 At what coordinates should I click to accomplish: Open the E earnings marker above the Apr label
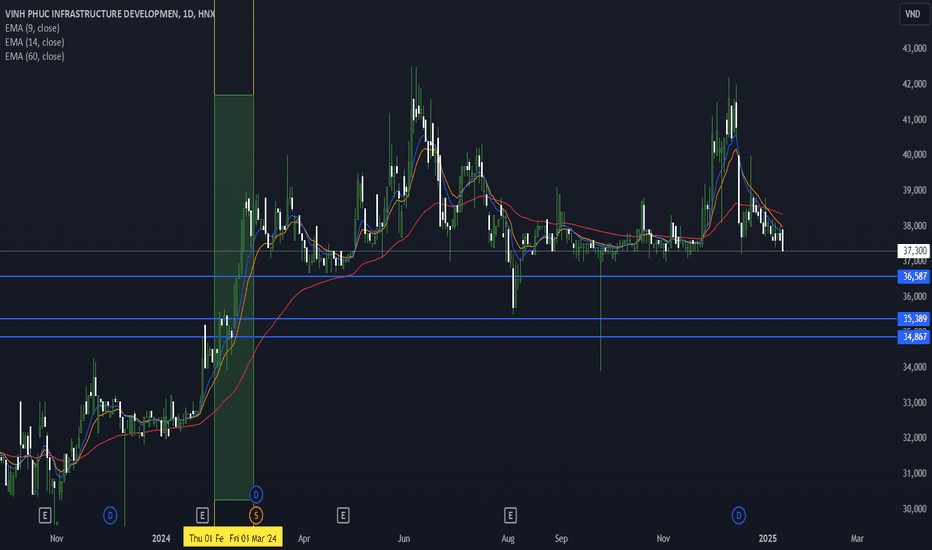pyautogui.click(x=343, y=516)
